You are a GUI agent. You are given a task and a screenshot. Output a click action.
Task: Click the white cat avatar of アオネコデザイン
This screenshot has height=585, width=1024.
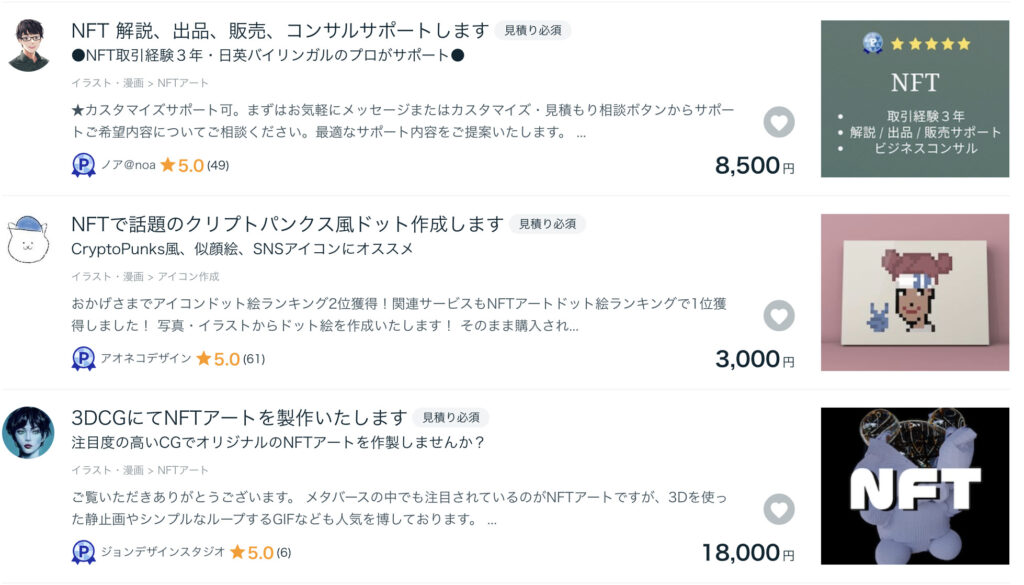tap(28, 238)
